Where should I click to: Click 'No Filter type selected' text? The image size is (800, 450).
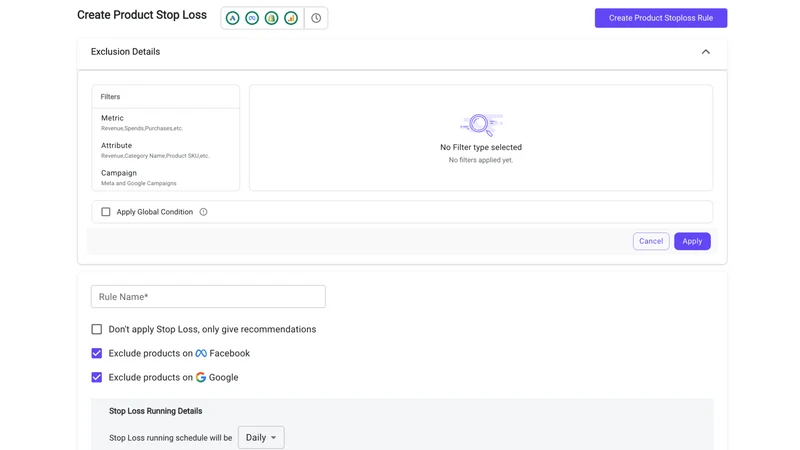coord(481,147)
